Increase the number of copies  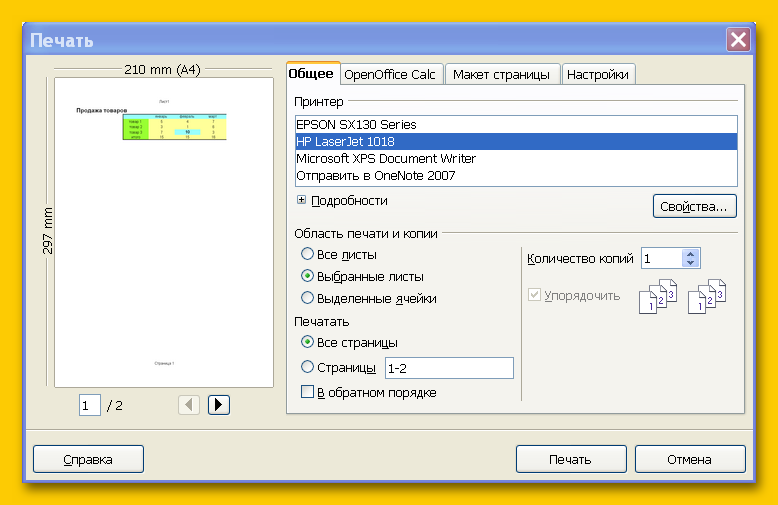click(690, 253)
